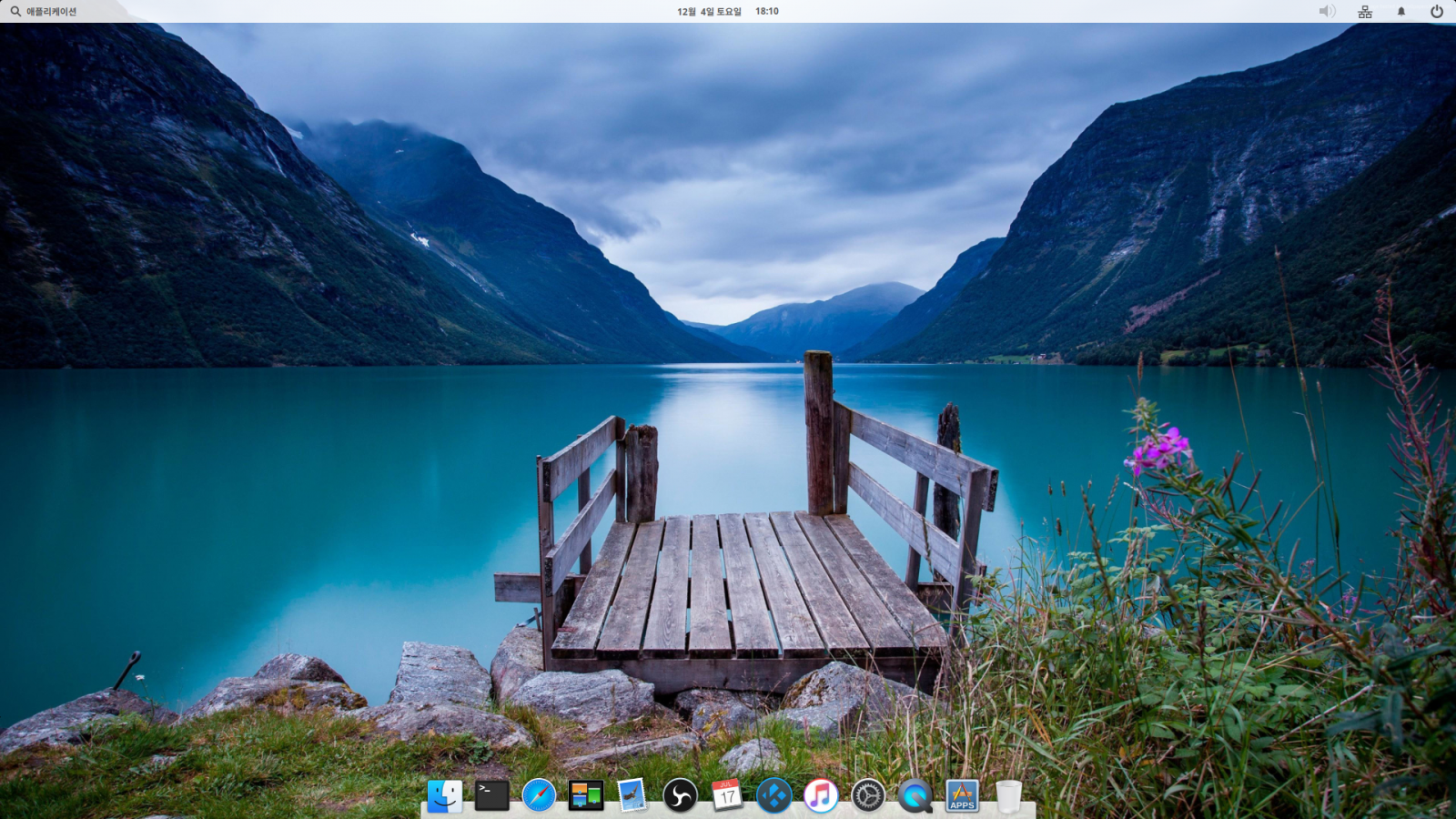Image resolution: width=1456 pixels, height=819 pixels.
Task: Open System Settings gear icon in dock
Action: pos(868,796)
